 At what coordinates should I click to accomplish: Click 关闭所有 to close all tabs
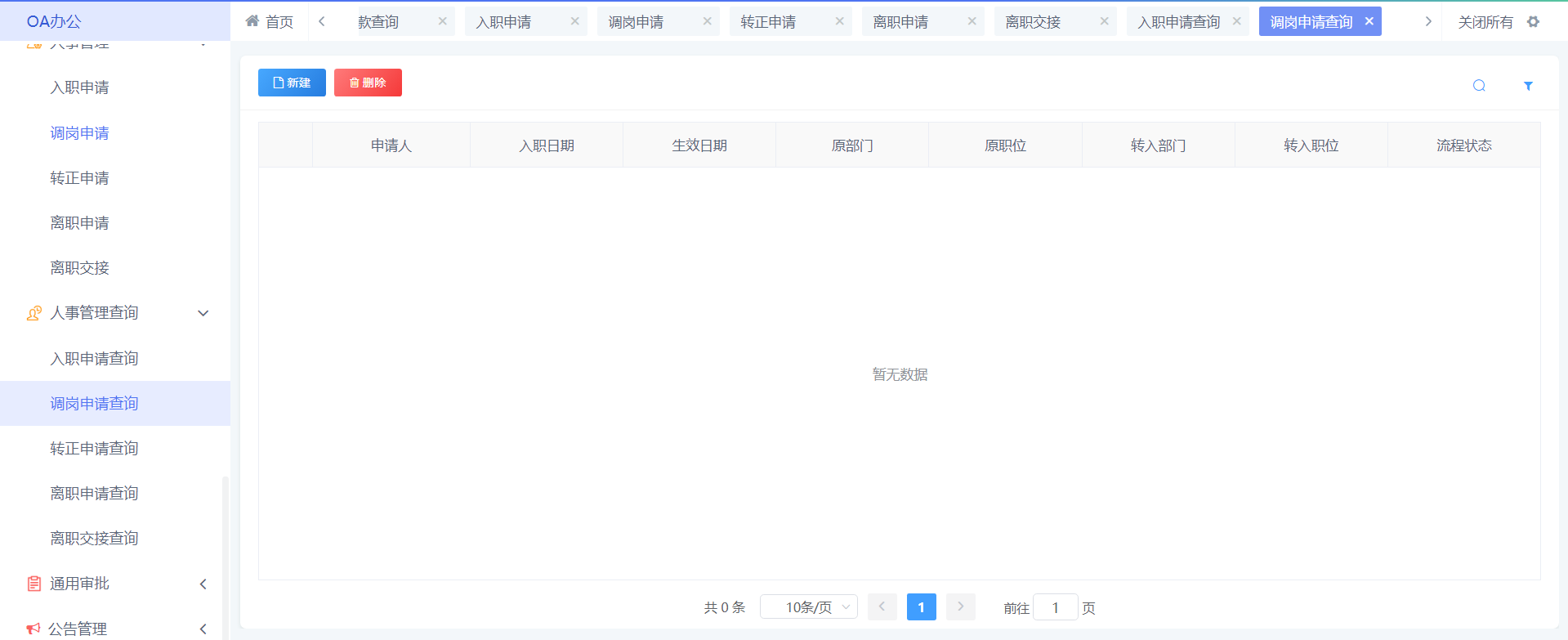[x=1485, y=22]
